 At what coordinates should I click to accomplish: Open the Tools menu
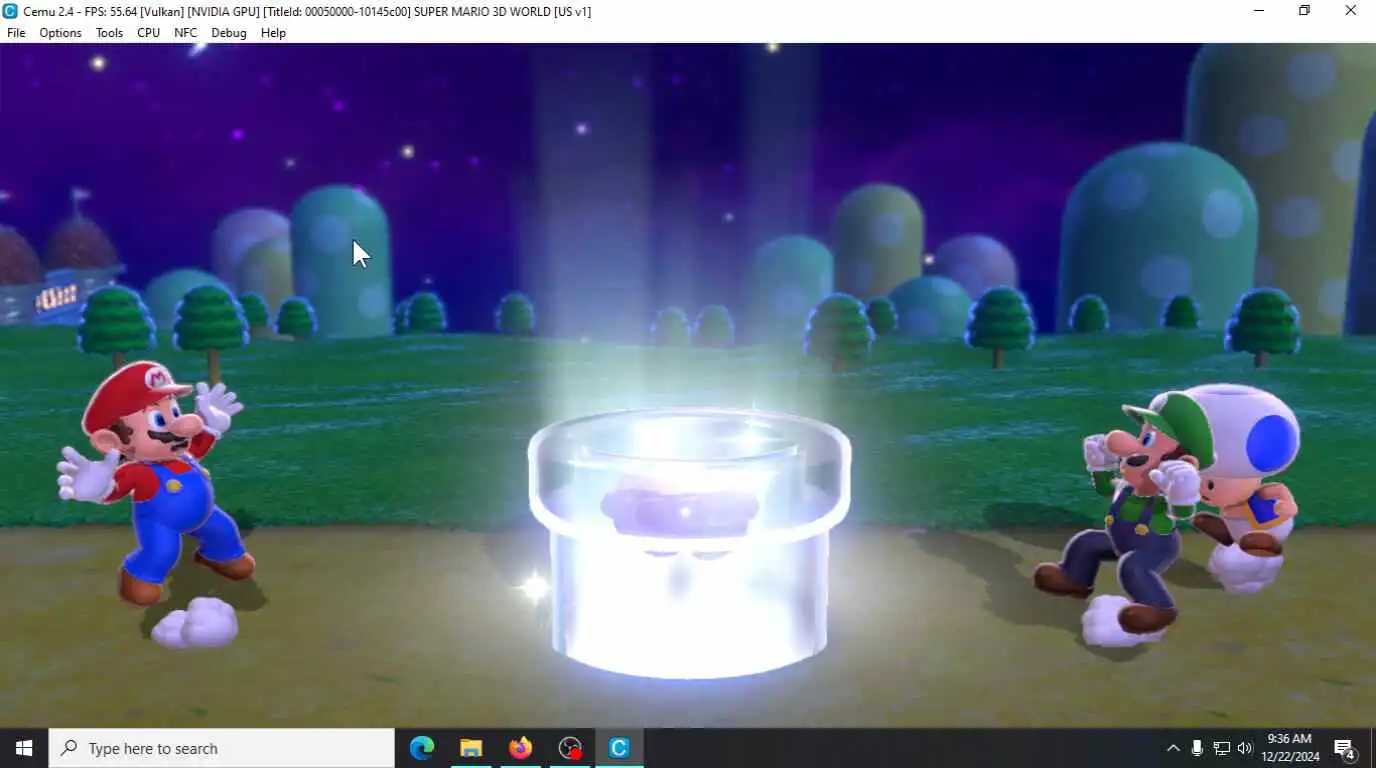coord(109,33)
